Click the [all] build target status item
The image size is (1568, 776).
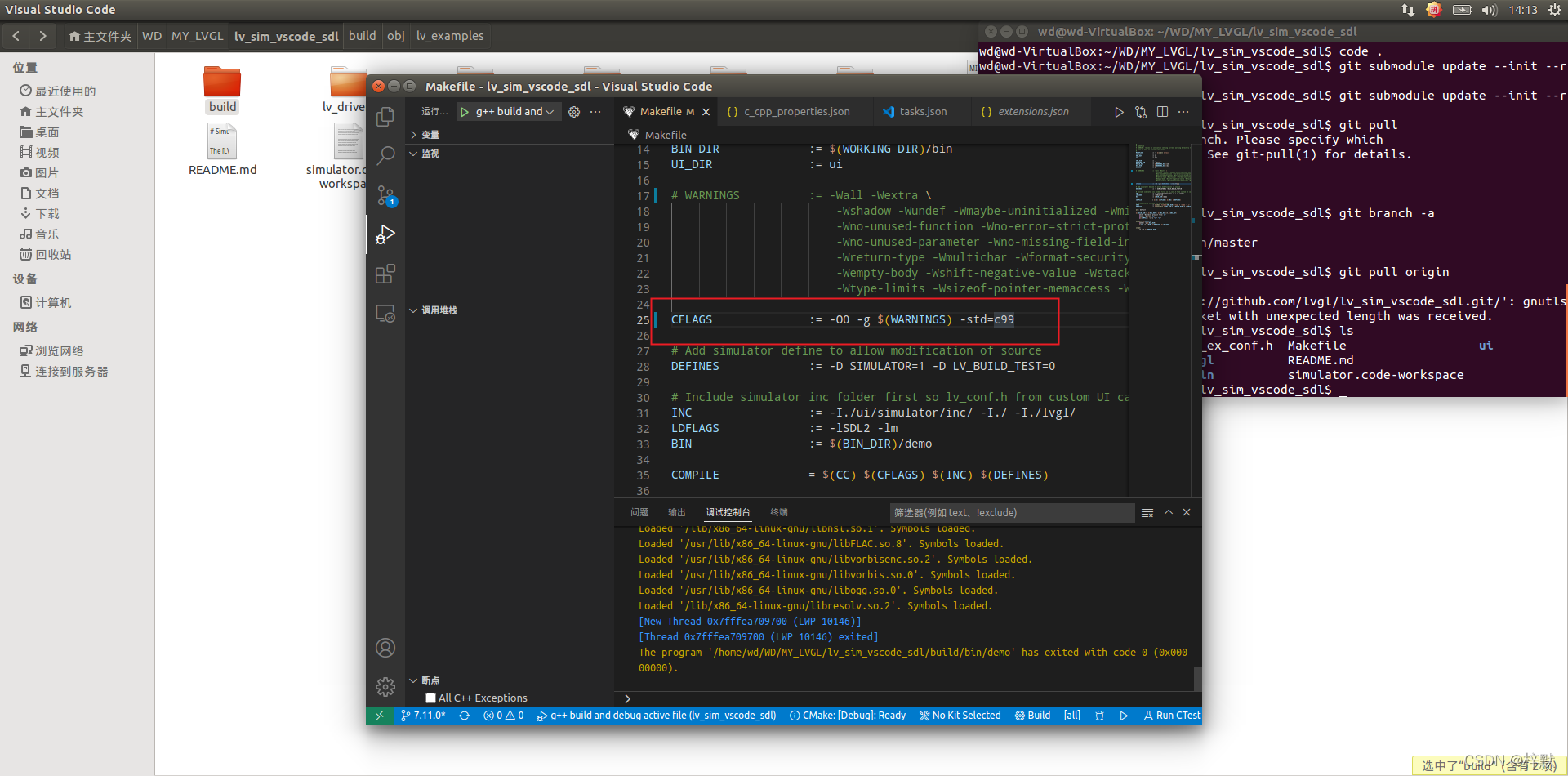tap(1071, 716)
